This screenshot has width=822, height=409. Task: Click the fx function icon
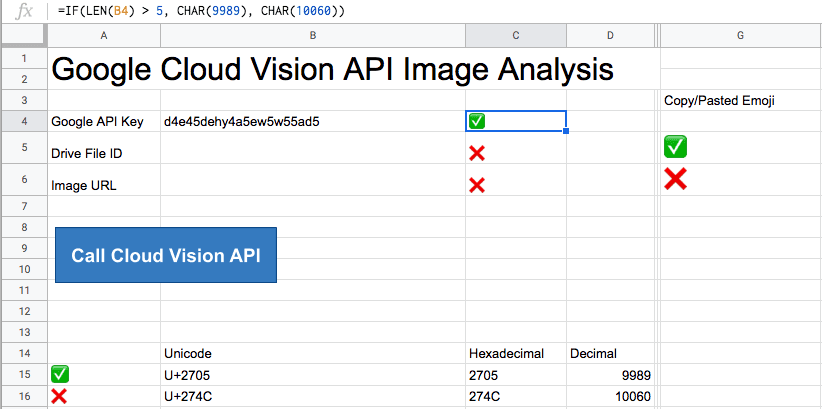click(x=24, y=11)
